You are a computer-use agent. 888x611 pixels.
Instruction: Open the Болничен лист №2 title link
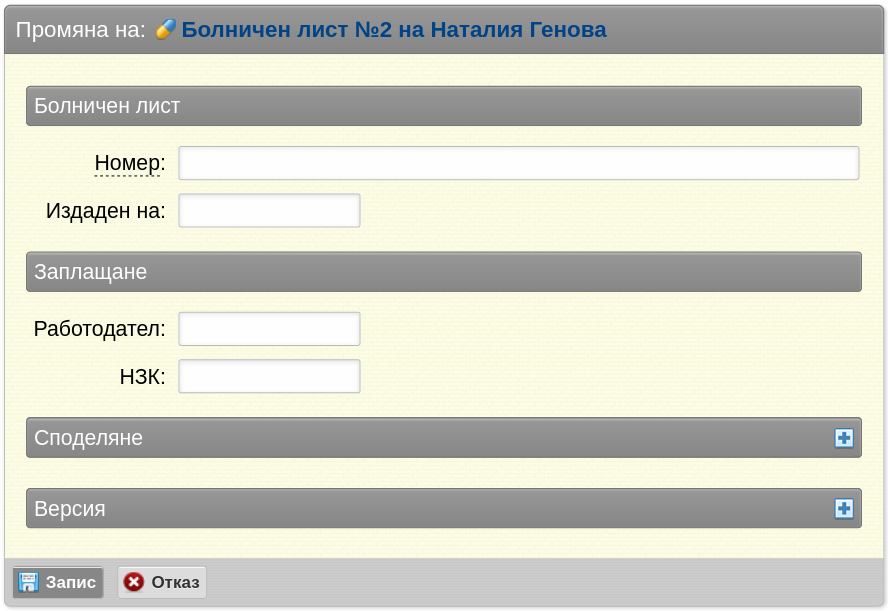click(394, 29)
